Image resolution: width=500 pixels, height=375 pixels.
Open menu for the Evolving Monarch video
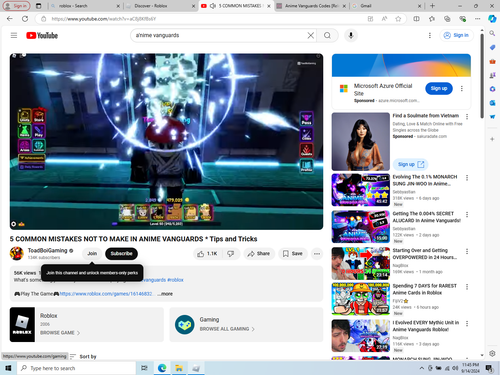click(467, 178)
